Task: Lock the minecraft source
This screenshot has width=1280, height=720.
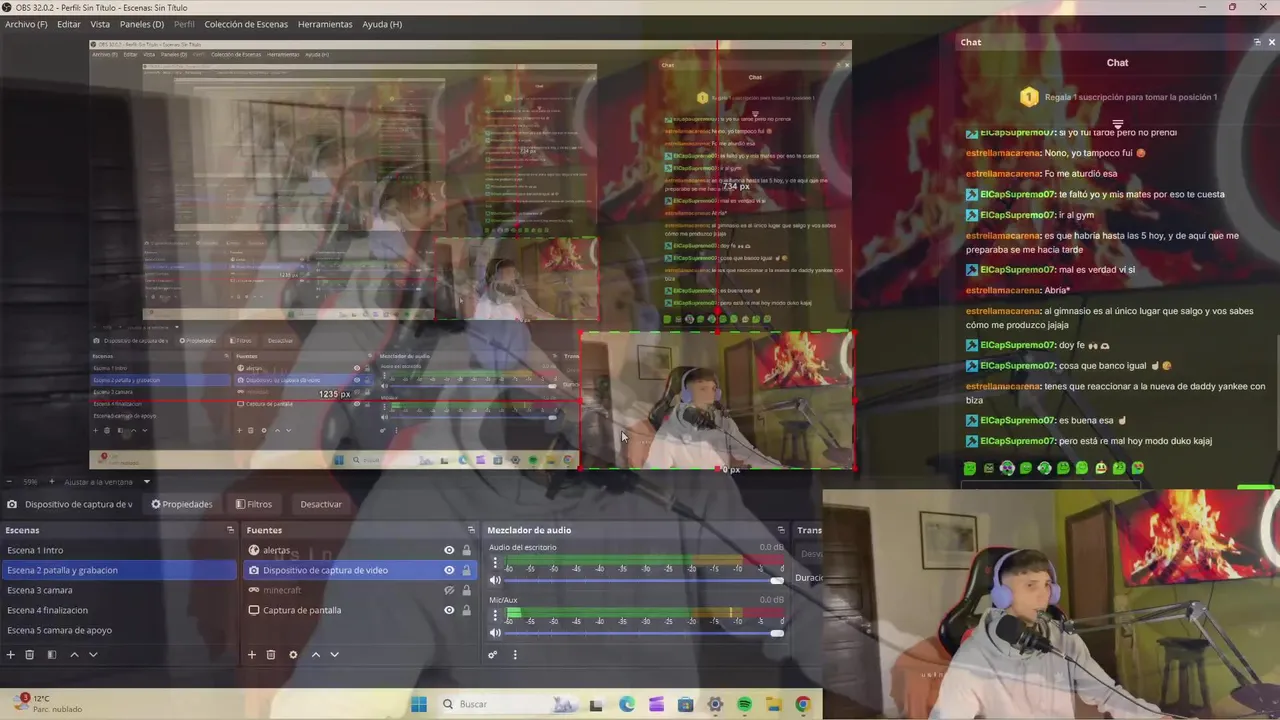Action: (466, 590)
